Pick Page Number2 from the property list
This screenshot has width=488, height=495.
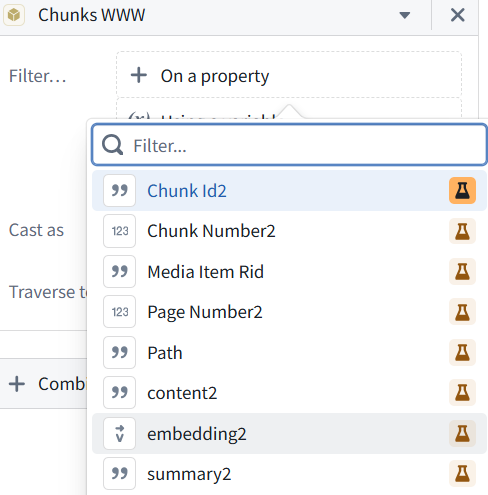[289, 312]
